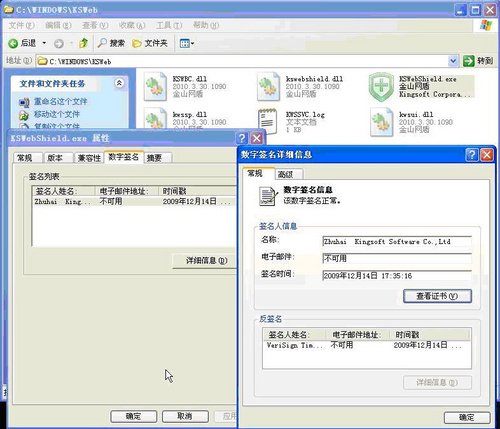Viewport: 500px width, 429px height.
Task: Click Cancel (取消) in the properties dialog
Action: click(185, 416)
